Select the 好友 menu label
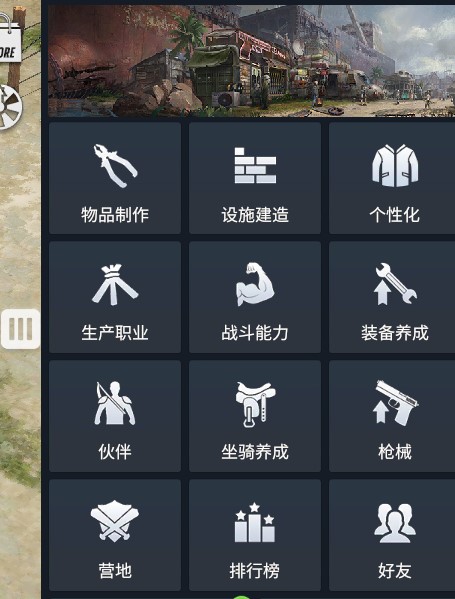 pos(395,571)
